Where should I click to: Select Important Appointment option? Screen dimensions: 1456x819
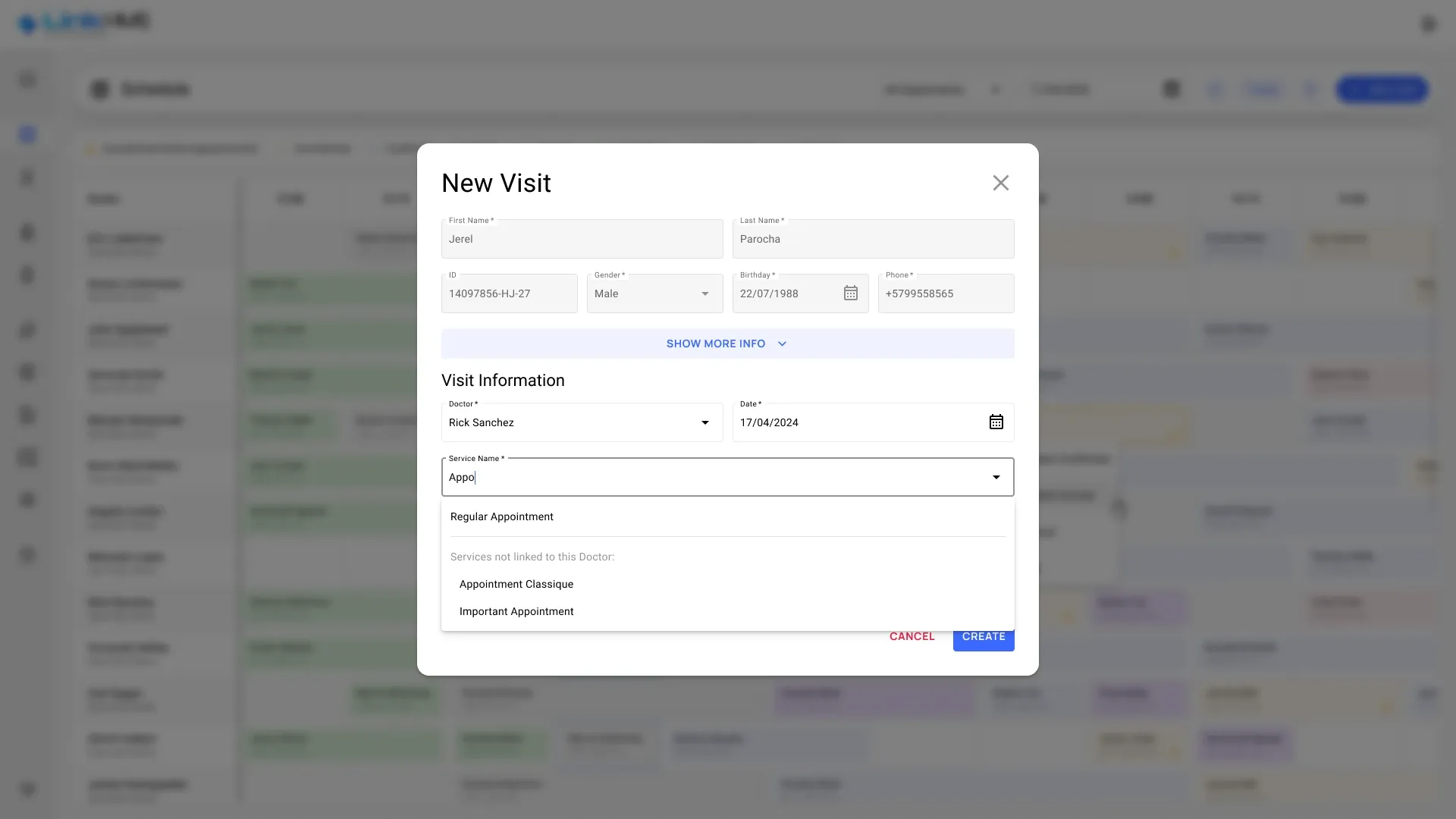(728, 611)
